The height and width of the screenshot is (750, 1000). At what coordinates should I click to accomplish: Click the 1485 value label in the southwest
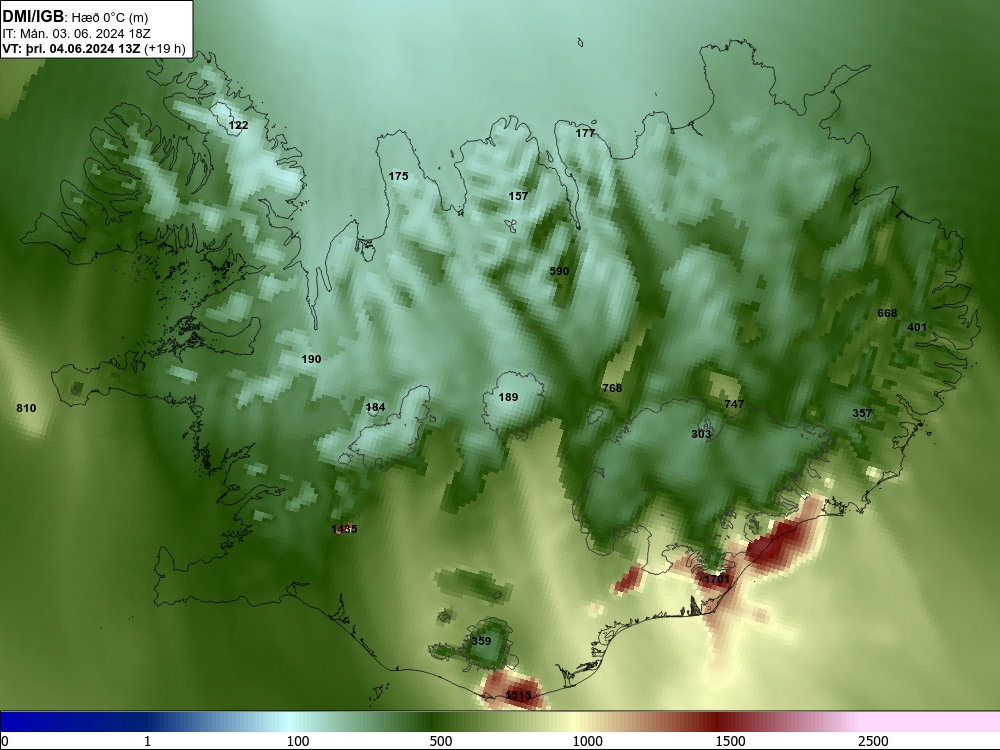click(344, 529)
